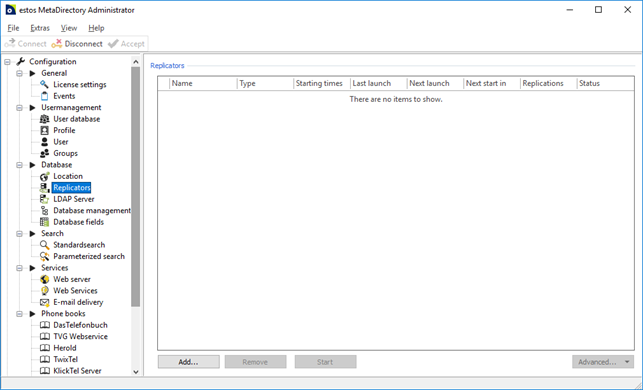Select the Events clipboard icon
643x390 pixels.
(x=44, y=96)
